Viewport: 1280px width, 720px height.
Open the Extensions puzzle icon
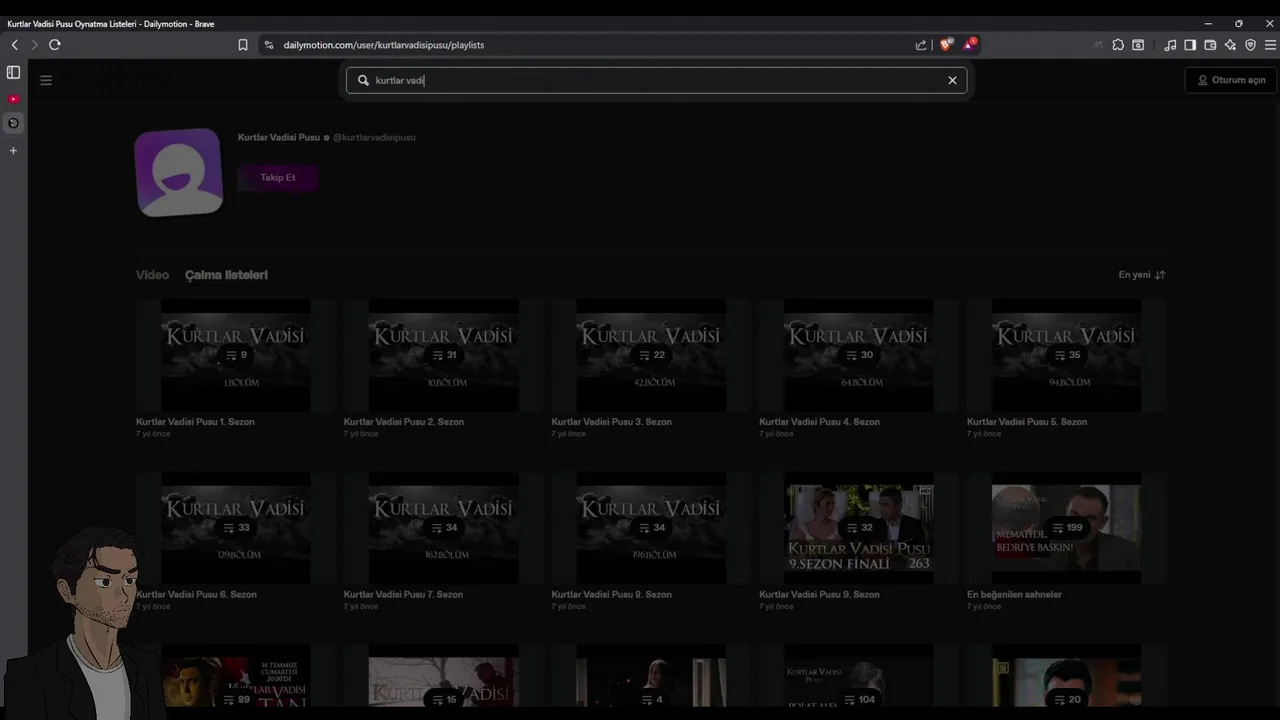[x=1118, y=45]
